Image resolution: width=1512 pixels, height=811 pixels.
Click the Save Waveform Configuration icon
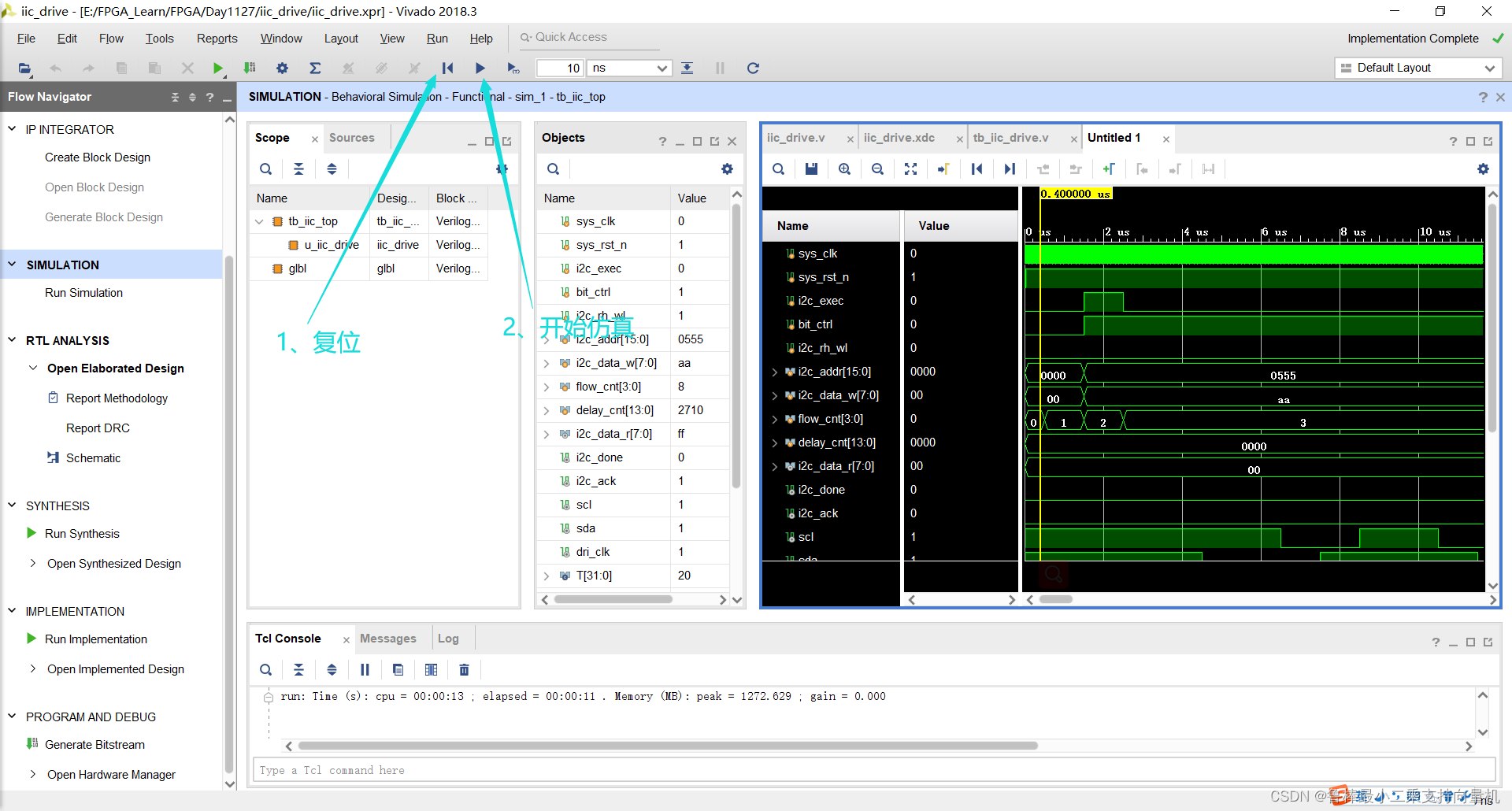pyautogui.click(x=811, y=169)
